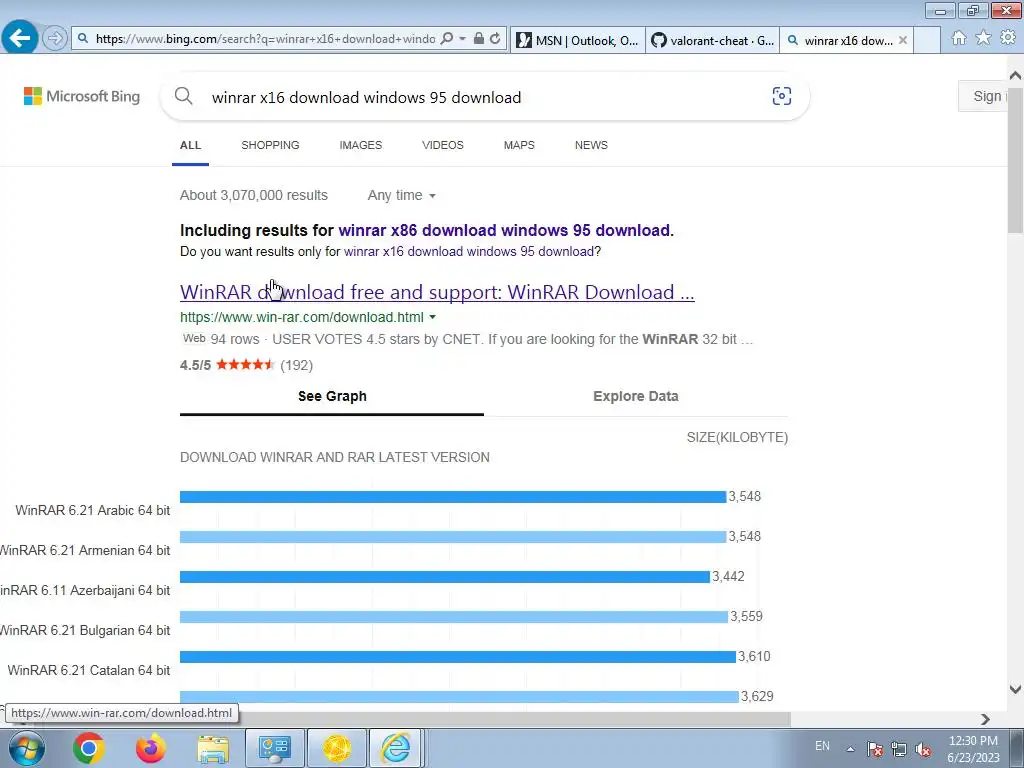Expand the Any time filter dropdown
Screen dimensions: 1024x768
401,195
